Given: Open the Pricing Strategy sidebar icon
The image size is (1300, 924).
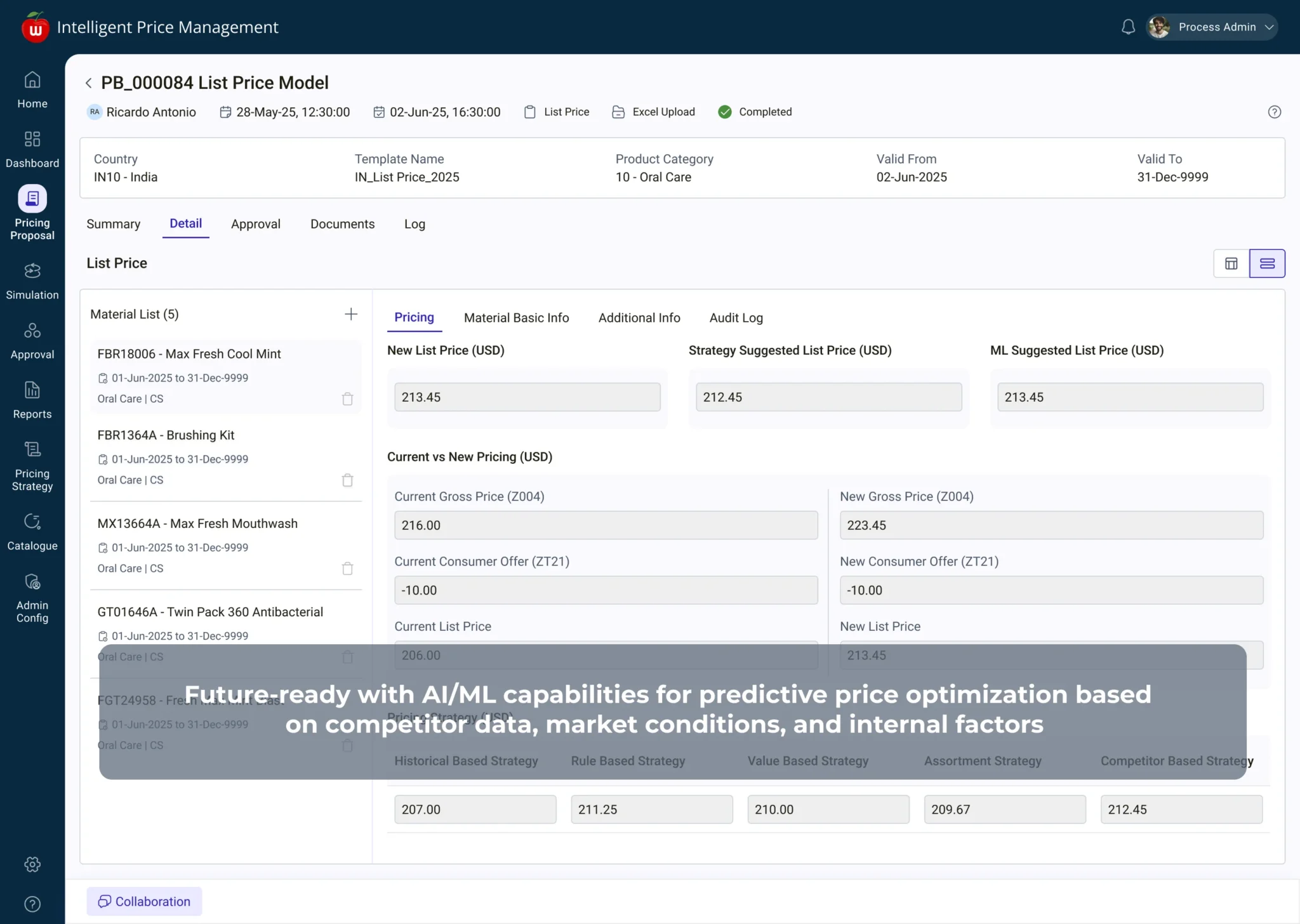Looking at the screenshot, I should (32, 449).
